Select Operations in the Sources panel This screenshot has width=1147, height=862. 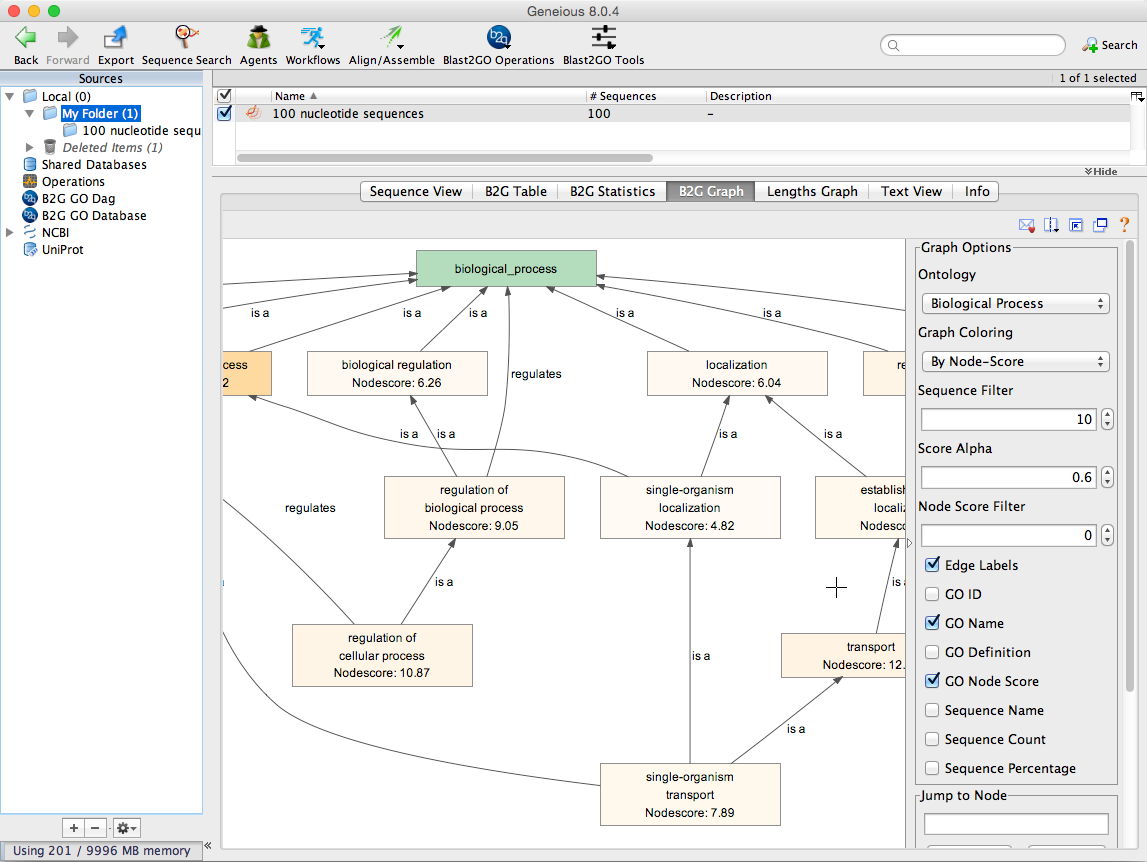pyautogui.click(x=72, y=181)
